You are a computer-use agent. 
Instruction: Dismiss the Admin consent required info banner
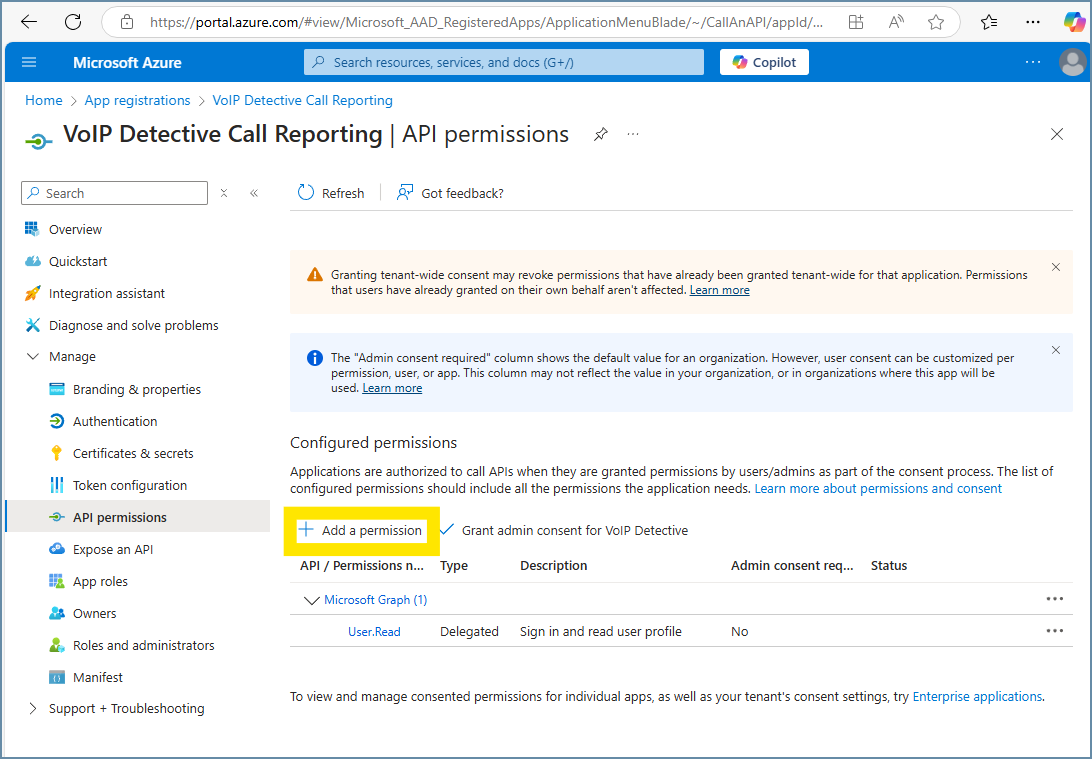(x=1056, y=350)
